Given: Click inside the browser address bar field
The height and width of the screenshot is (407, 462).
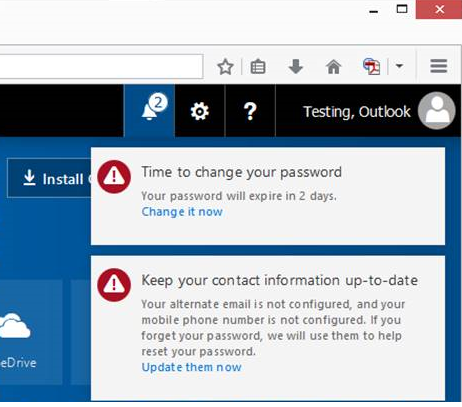Looking at the screenshot, I should pyautogui.click(x=101, y=67).
